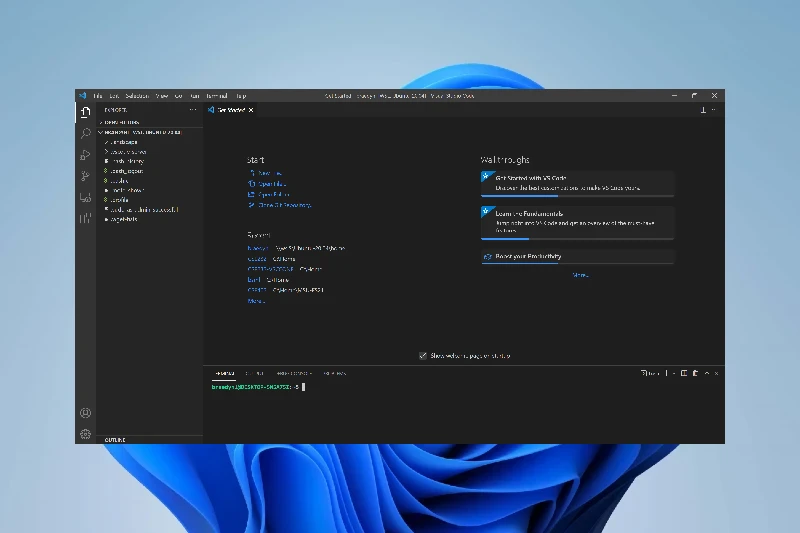Click the New File icon under Start

tap(251, 173)
